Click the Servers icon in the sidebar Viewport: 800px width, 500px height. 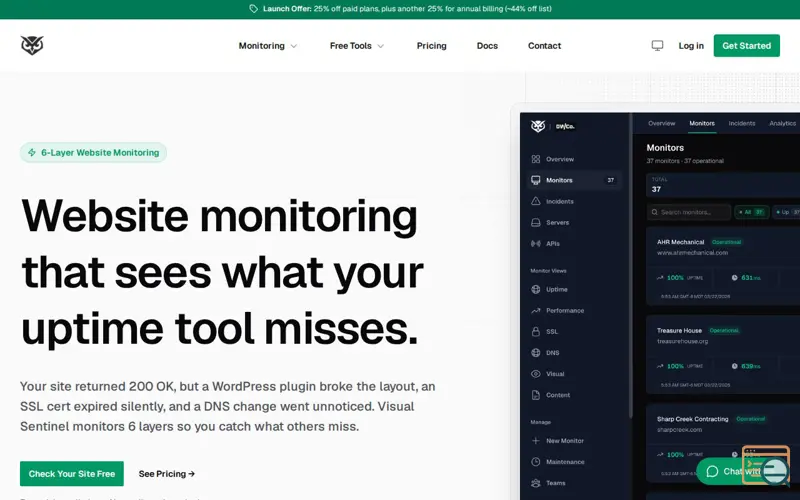coord(536,222)
